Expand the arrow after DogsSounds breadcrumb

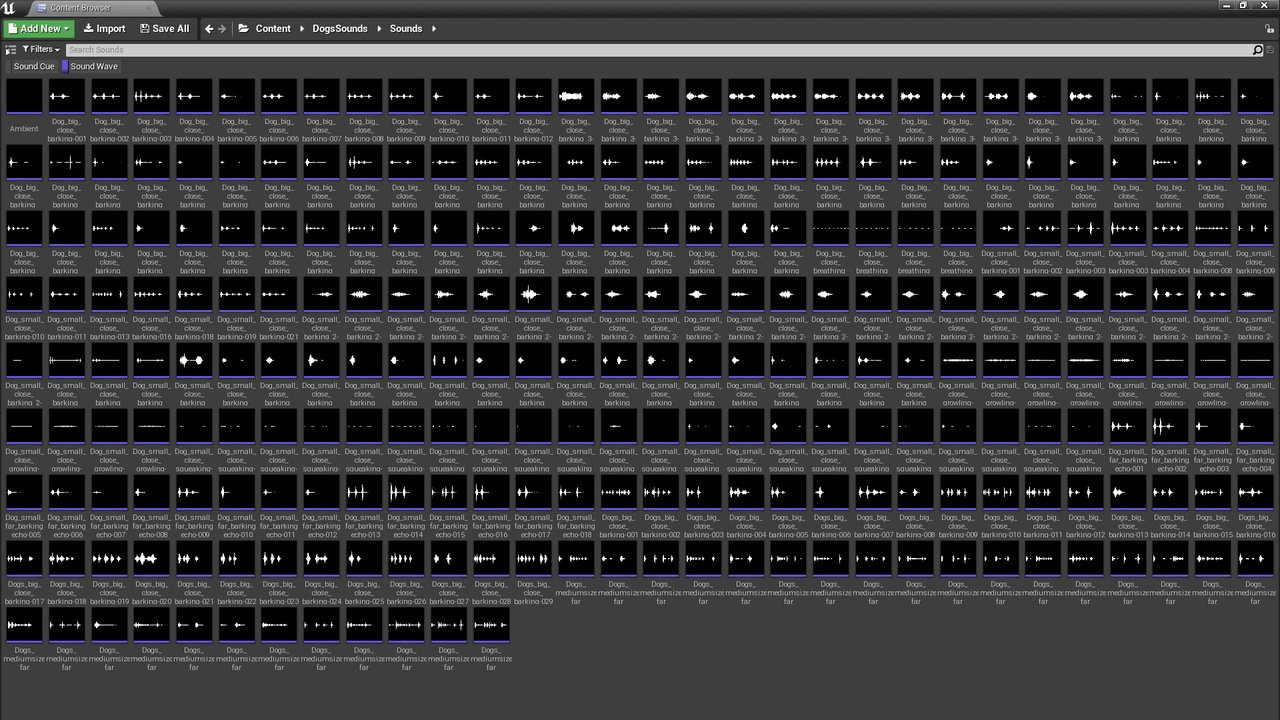(379, 29)
